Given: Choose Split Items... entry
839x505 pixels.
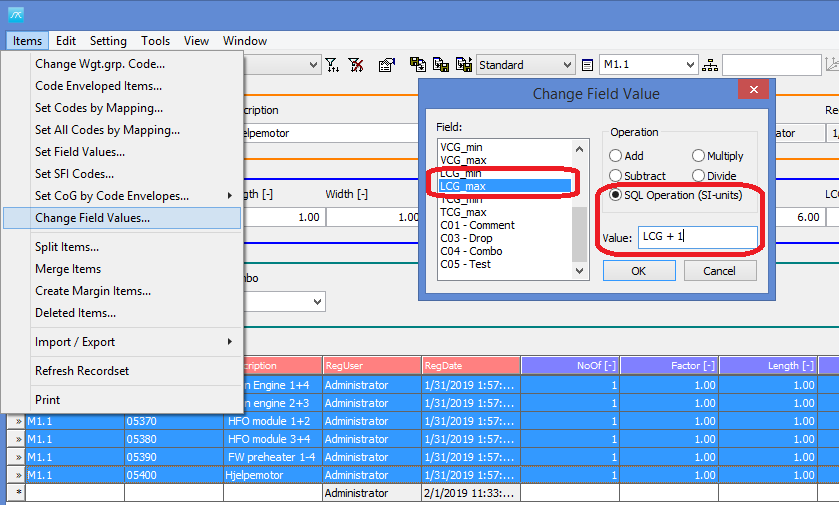Looking at the screenshot, I should pos(122,247).
